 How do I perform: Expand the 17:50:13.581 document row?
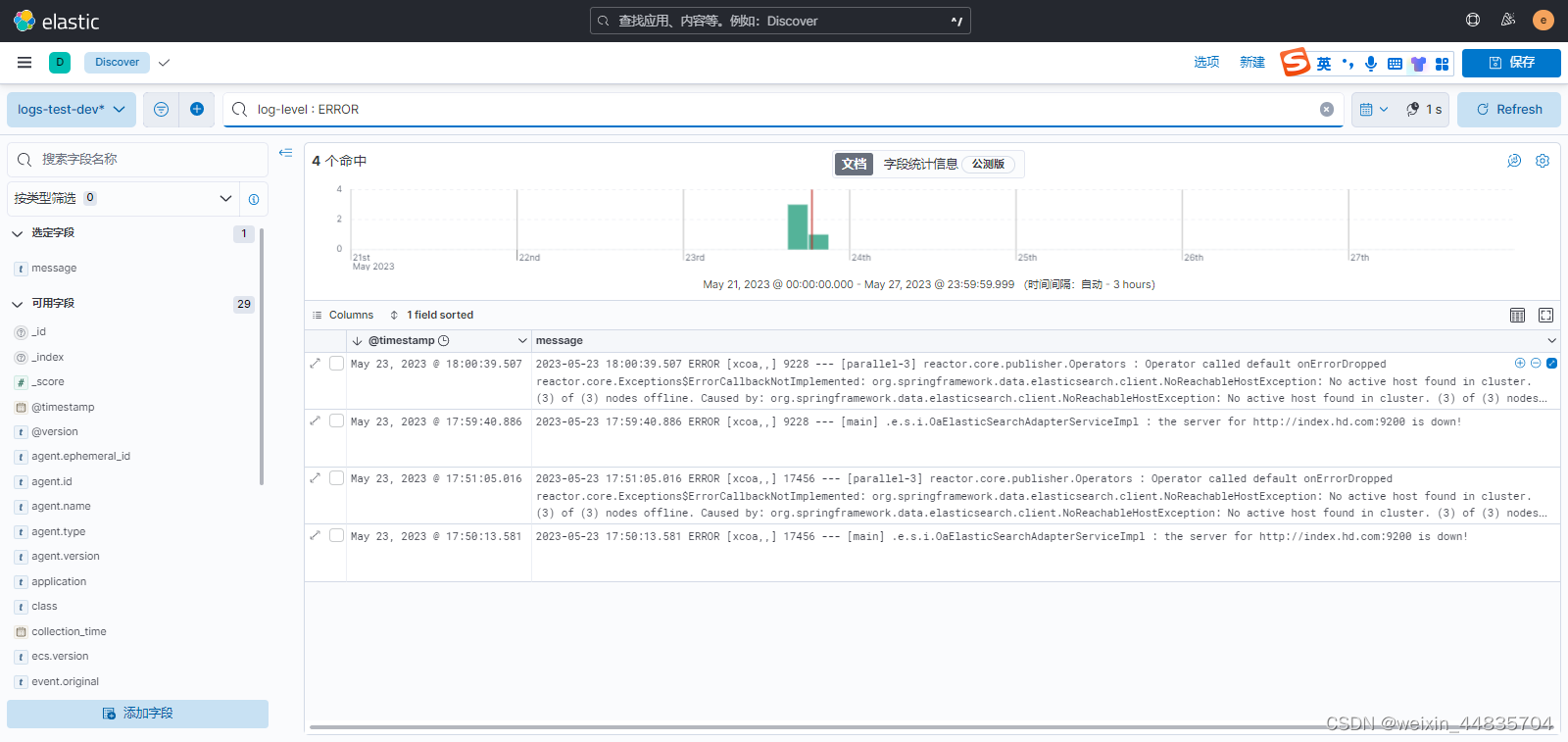click(x=315, y=535)
